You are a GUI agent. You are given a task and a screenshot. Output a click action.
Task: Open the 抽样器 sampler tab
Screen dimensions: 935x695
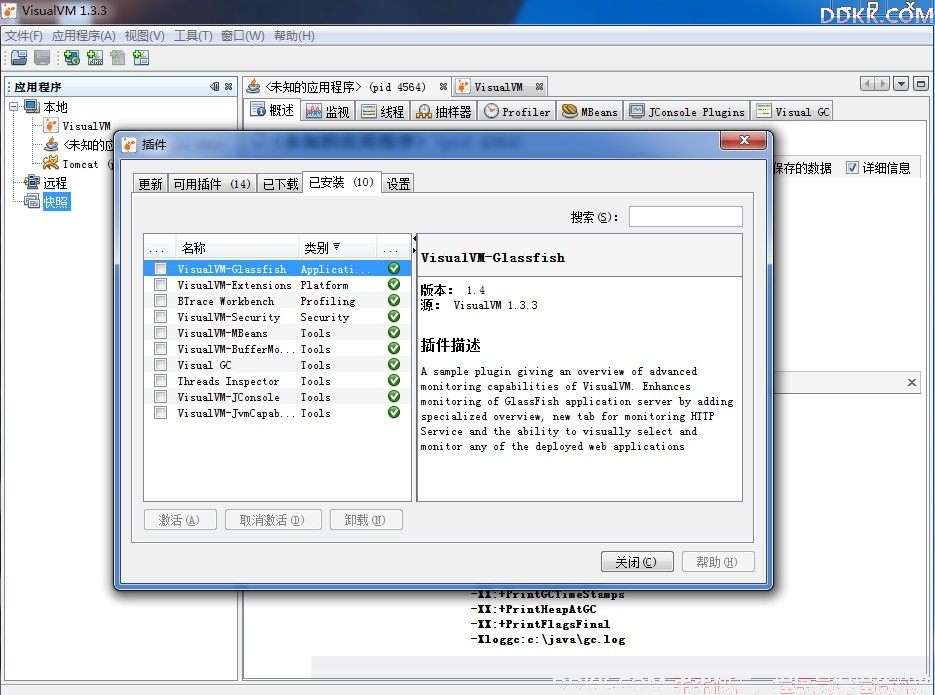pyautogui.click(x=443, y=111)
